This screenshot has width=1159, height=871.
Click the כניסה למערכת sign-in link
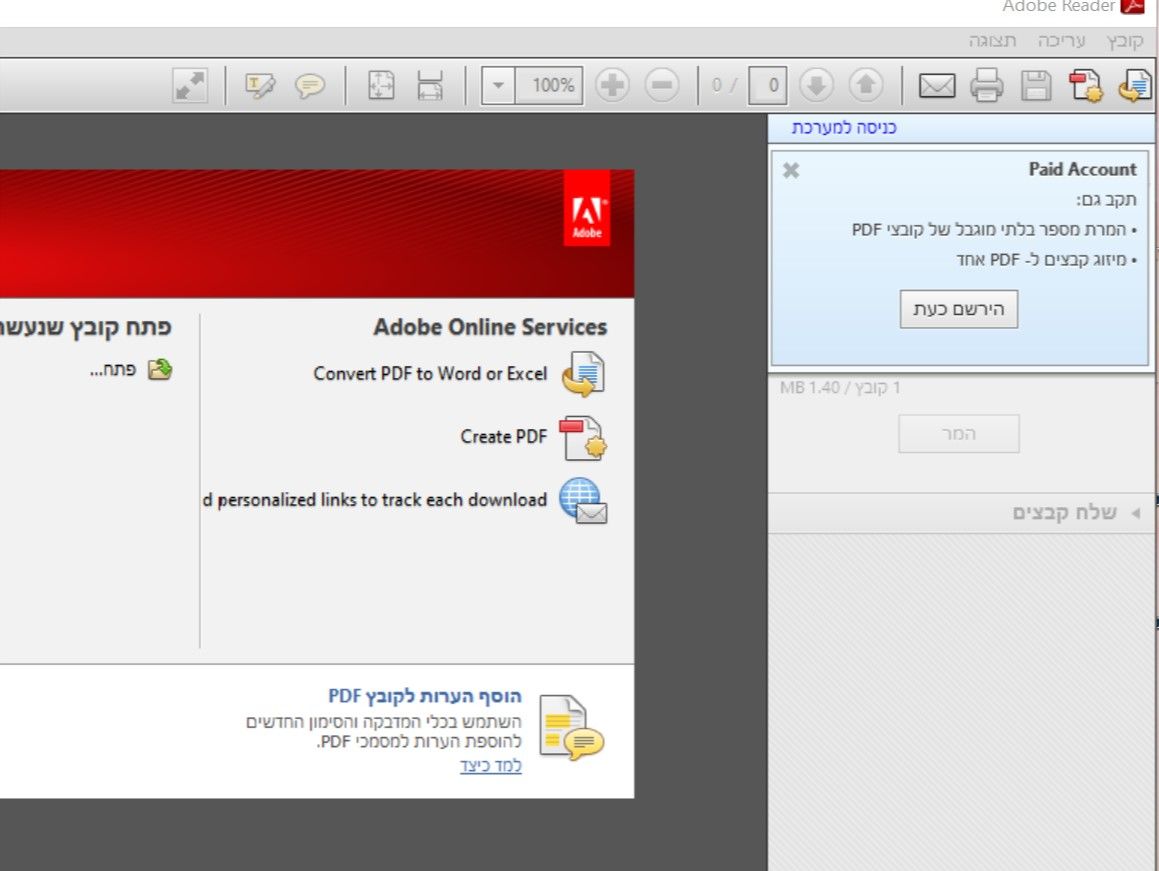click(x=843, y=128)
